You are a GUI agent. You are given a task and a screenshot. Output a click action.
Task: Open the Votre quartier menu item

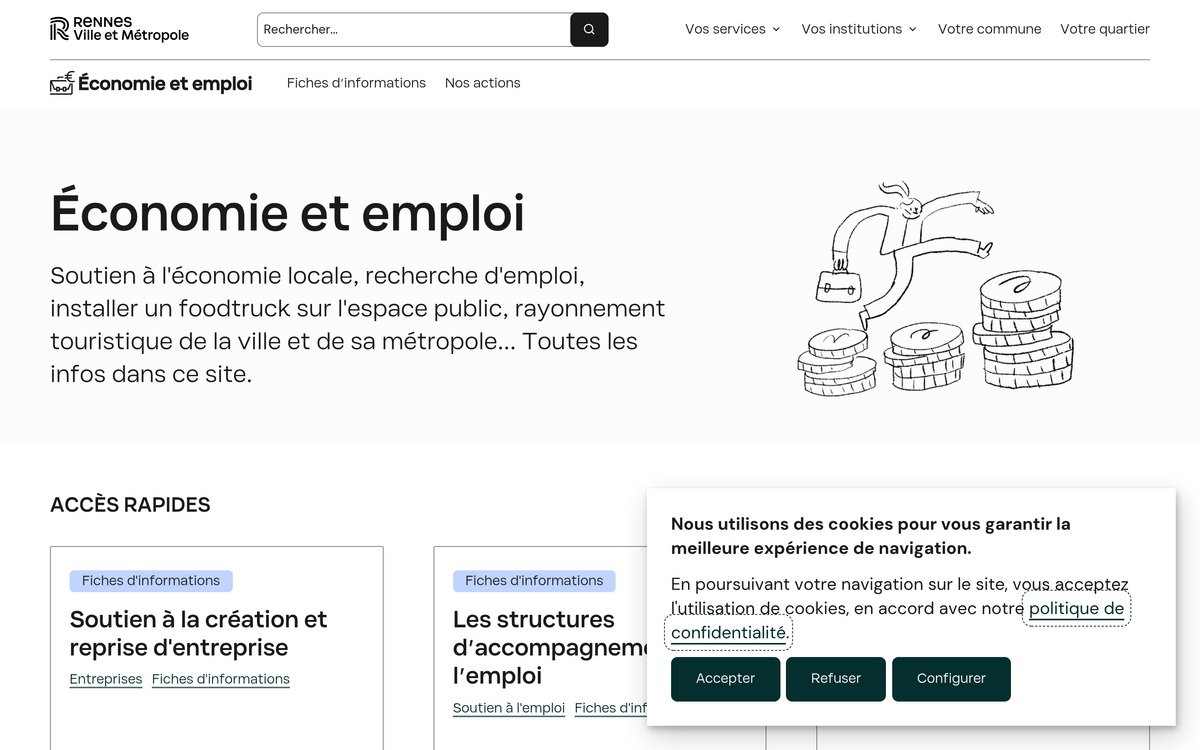(x=1104, y=29)
